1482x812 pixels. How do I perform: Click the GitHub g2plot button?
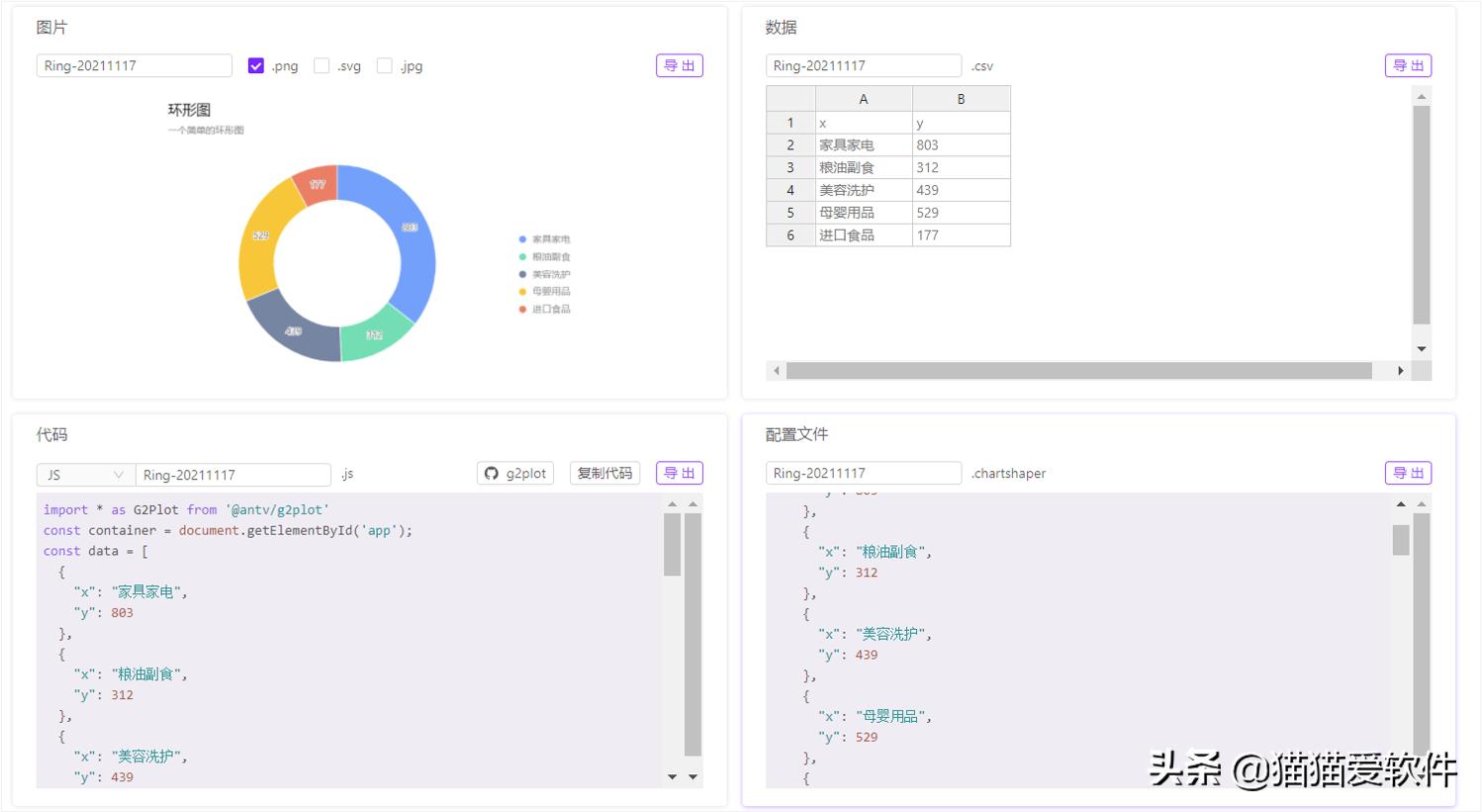[515, 474]
